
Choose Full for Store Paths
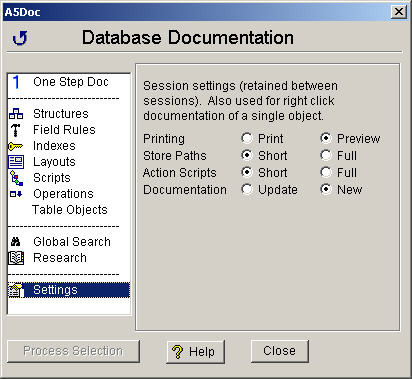point(326,155)
